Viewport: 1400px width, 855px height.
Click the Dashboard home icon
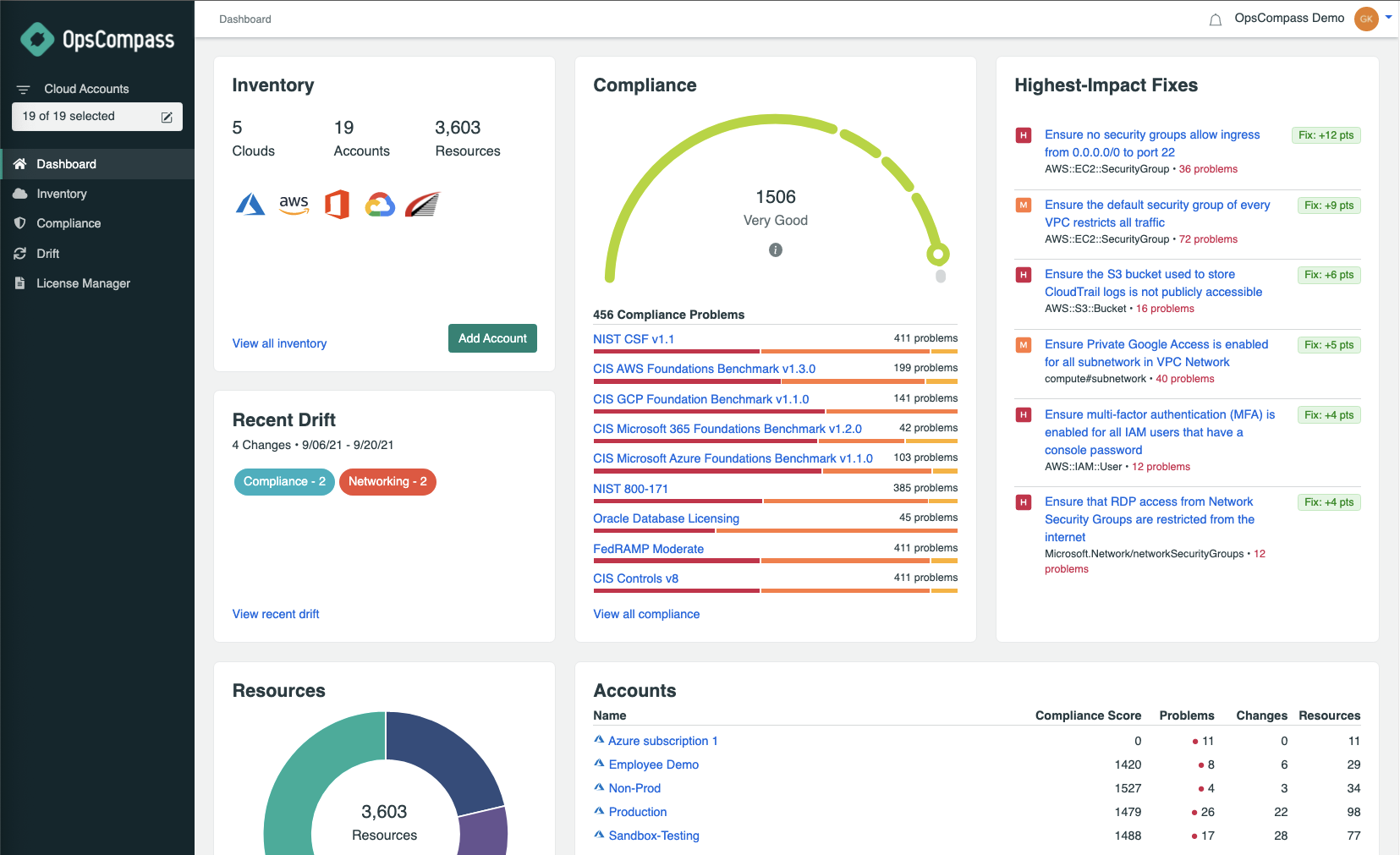pos(20,164)
